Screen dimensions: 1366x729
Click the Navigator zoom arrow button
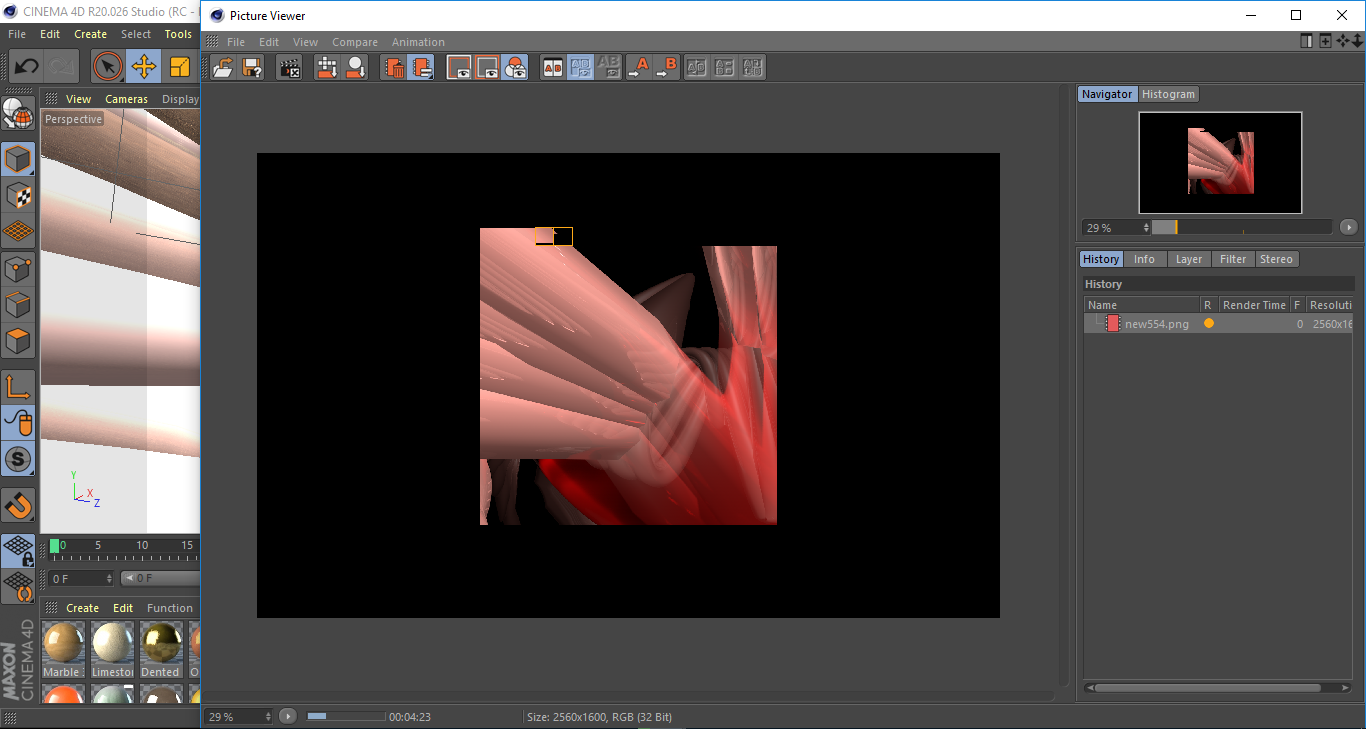pos(1348,227)
